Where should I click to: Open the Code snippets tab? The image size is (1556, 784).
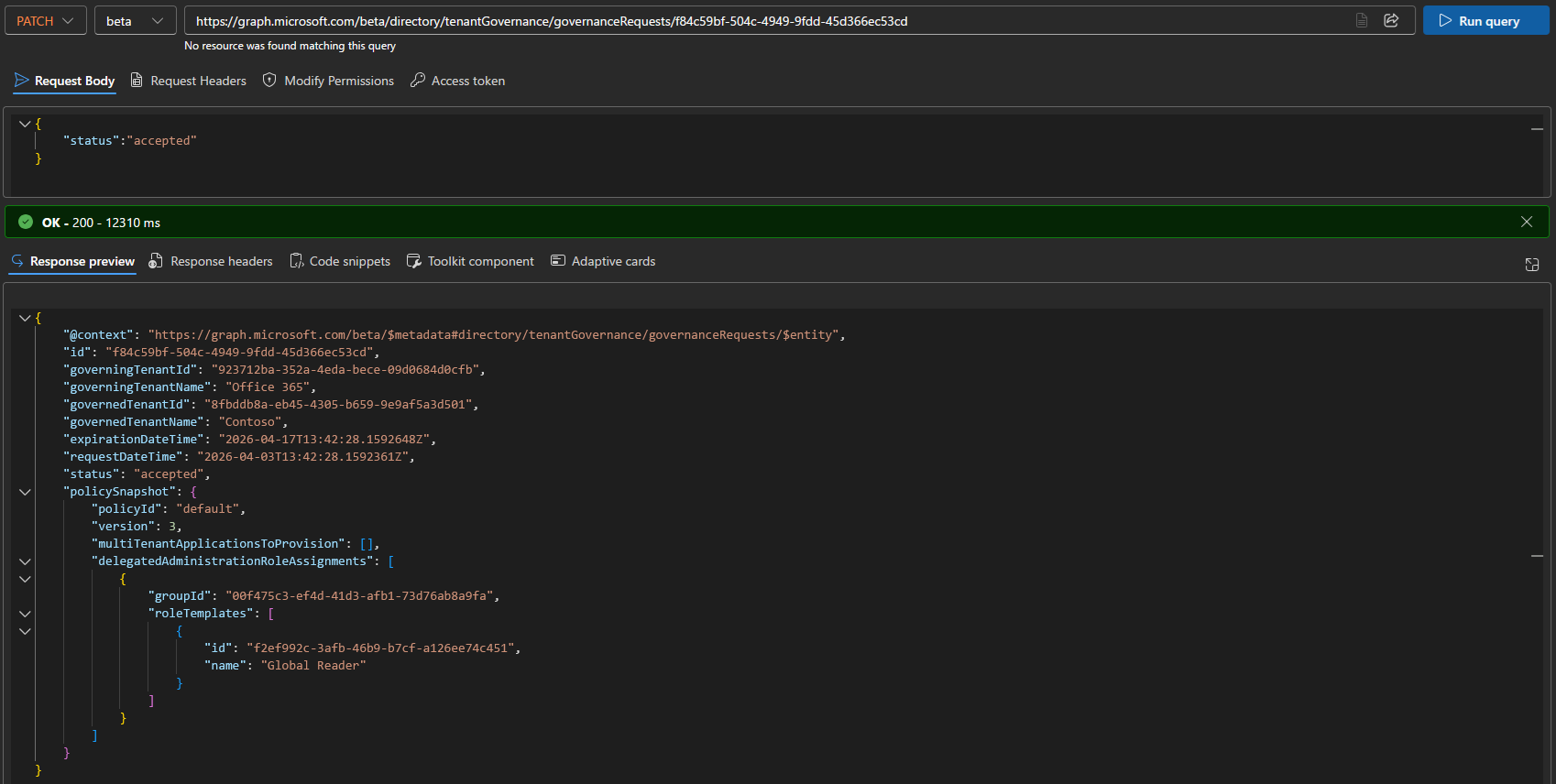pyautogui.click(x=340, y=261)
